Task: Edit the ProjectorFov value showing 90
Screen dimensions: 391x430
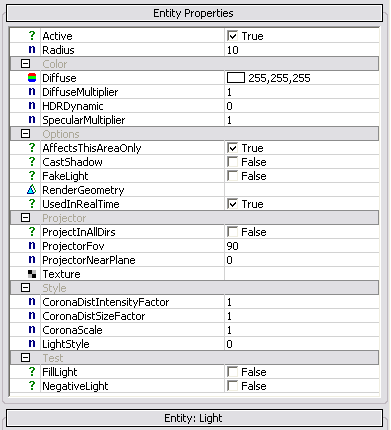Action: click(x=302, y=246)
